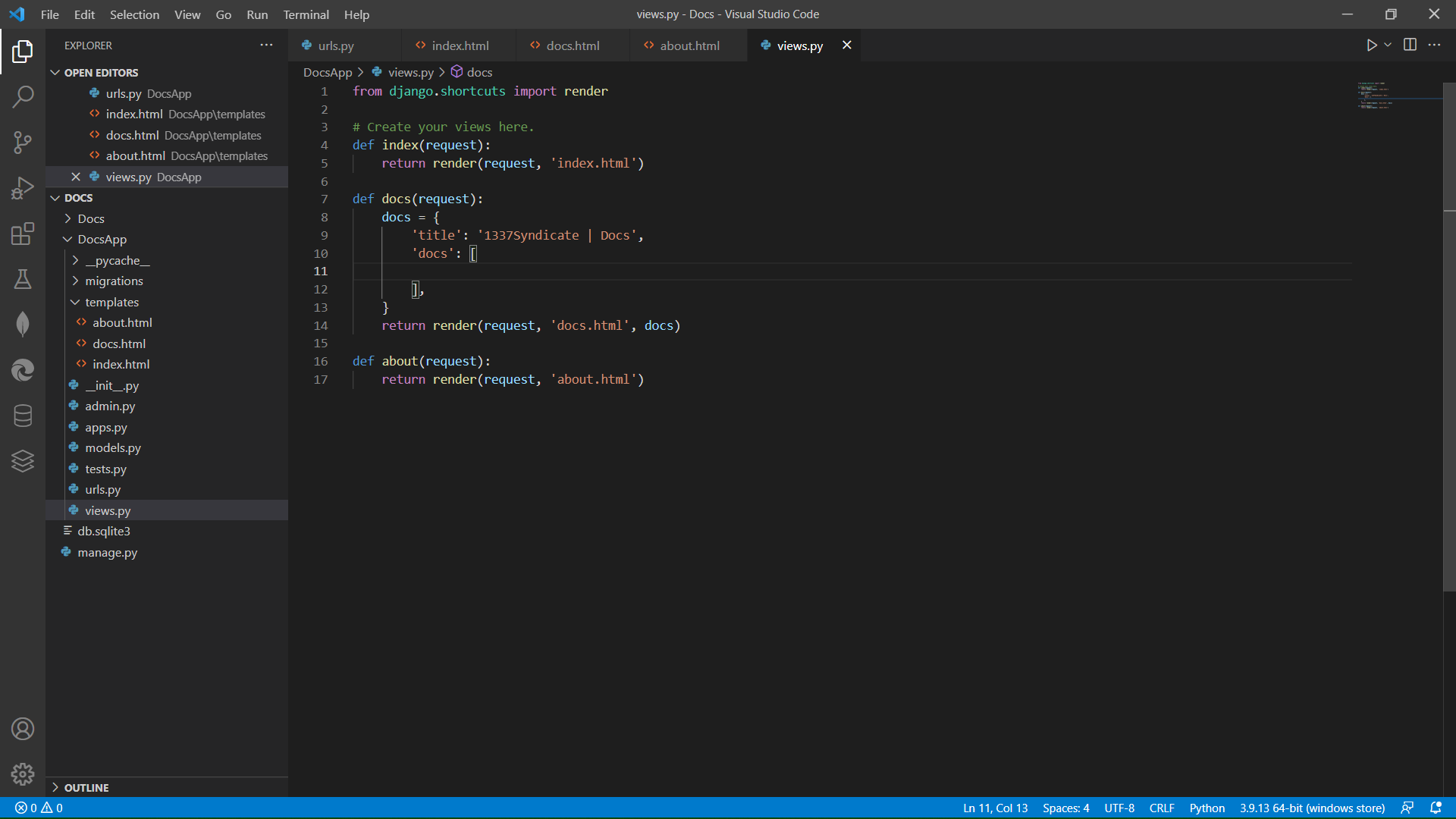The width and height of the screenshot is (1456, 819).
Task: Click the CRLF line ending selector
Action: click(1161, 808)
